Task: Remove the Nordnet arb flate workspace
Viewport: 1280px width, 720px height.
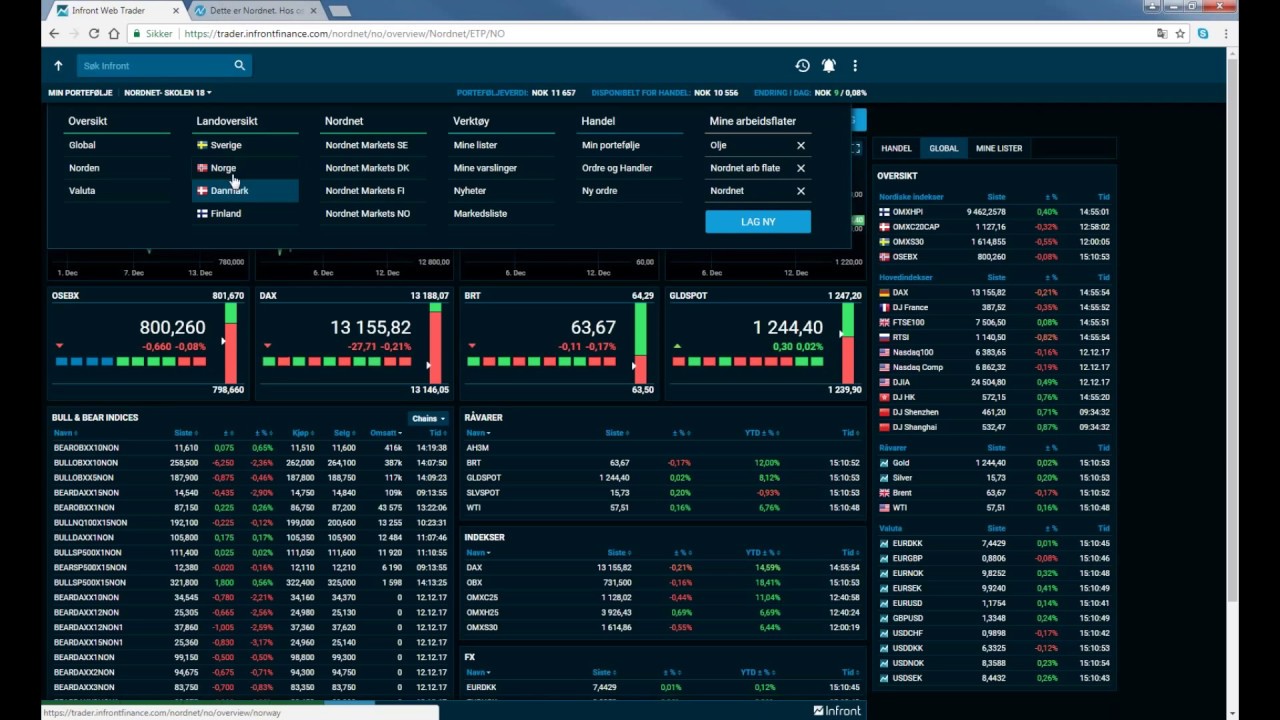Action: [x=801, y=168]
